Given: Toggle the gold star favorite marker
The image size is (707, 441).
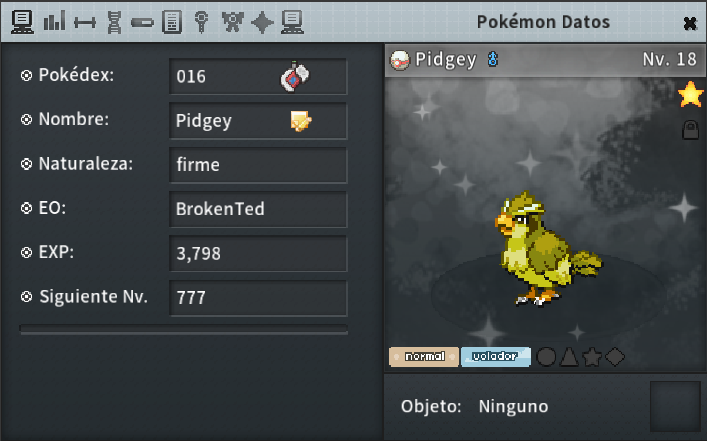Looking at the screenshot, I should point(691,94).
